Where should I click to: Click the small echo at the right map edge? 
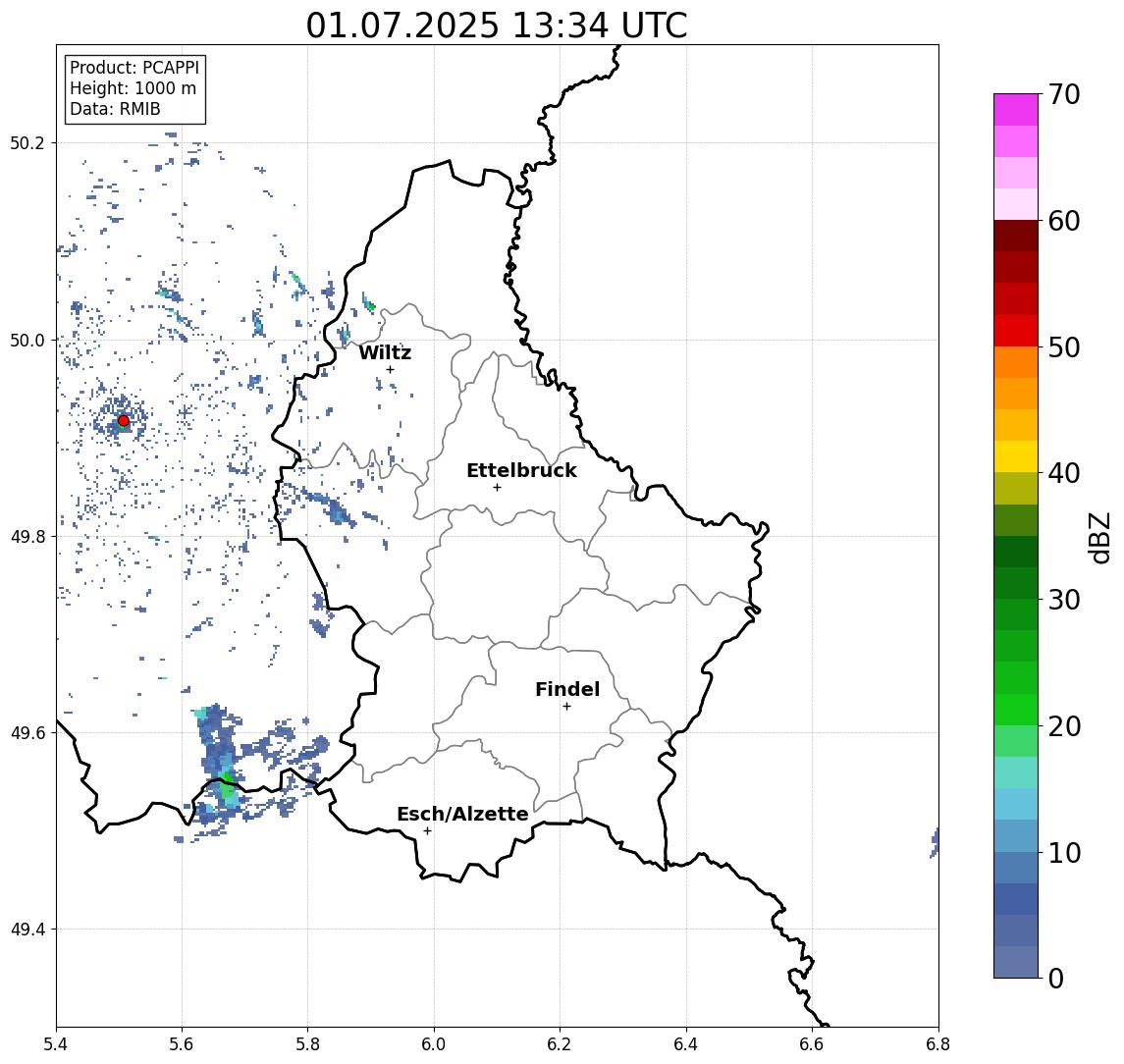coord(935,842)
